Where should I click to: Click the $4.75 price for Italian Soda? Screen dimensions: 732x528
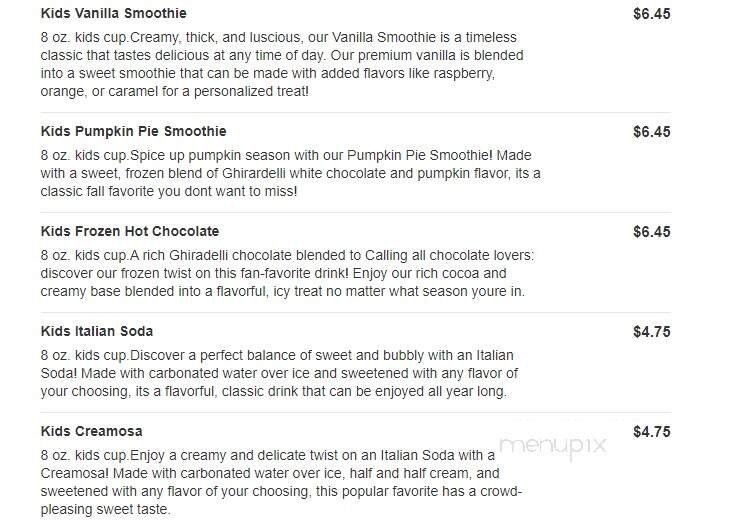point(651,331)
